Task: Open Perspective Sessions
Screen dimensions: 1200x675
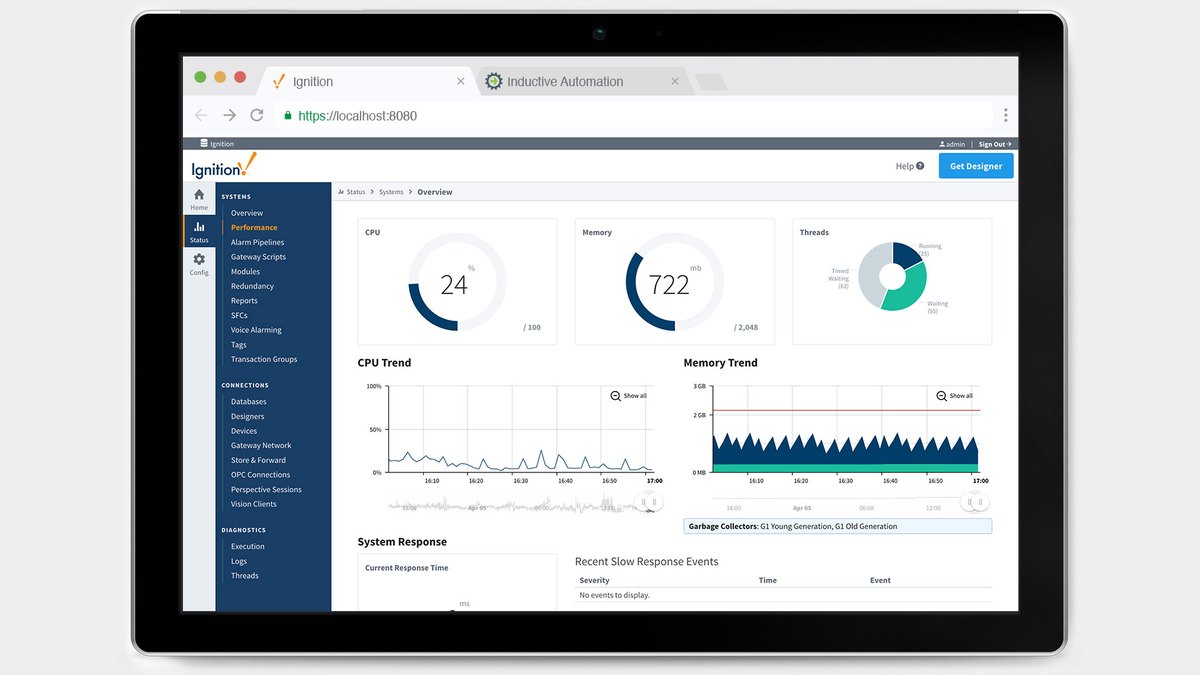Action: coord(266,490)
